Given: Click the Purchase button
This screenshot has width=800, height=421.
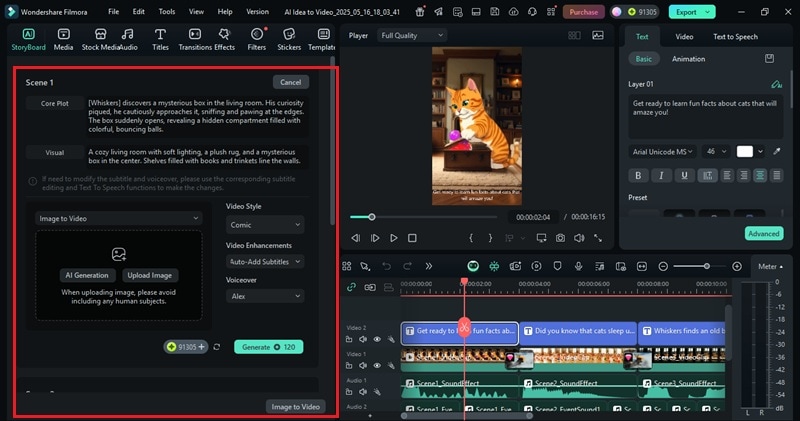Looking at the screenshot, I should (583, 12).
